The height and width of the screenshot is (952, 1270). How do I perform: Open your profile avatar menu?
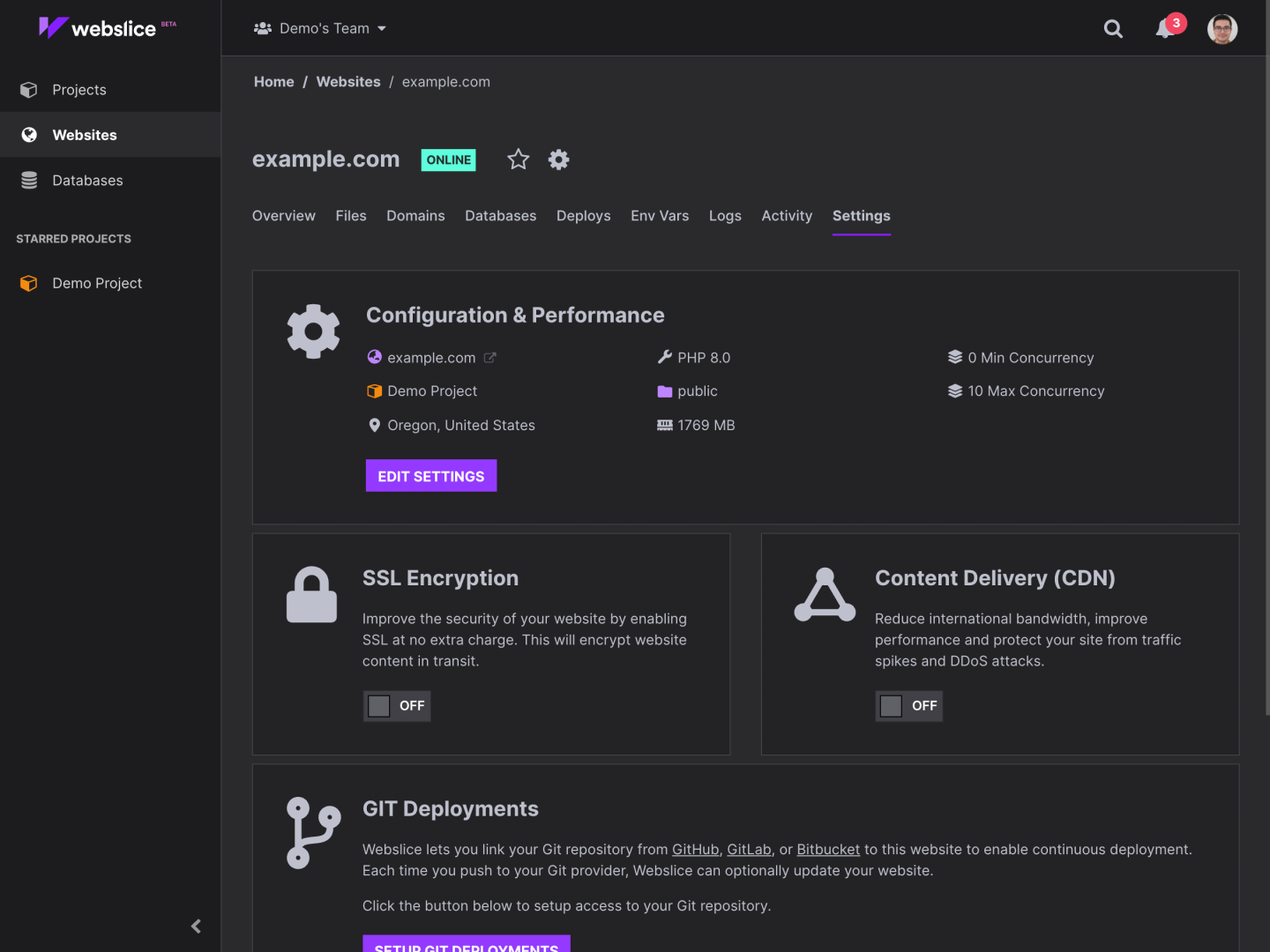pyautogui.click(x=1223, y=28)
